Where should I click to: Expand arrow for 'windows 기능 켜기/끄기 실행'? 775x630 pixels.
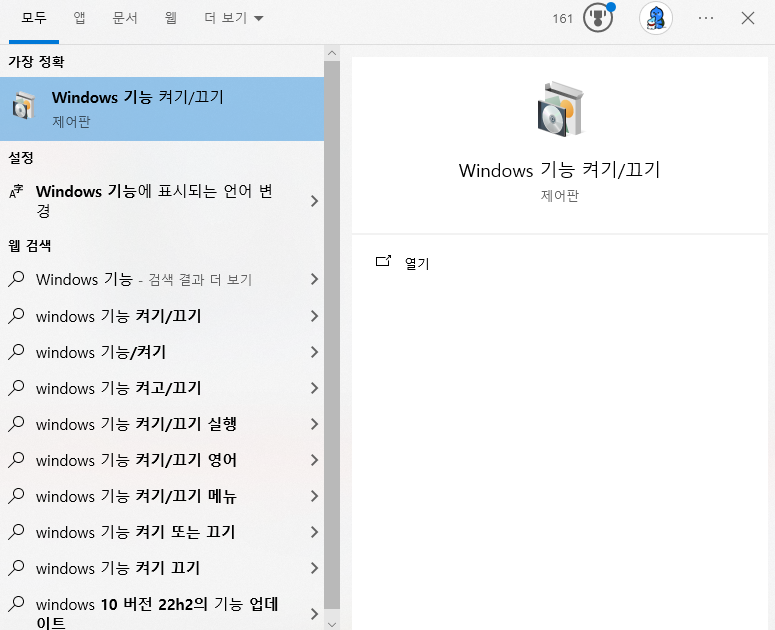point(314,424)
